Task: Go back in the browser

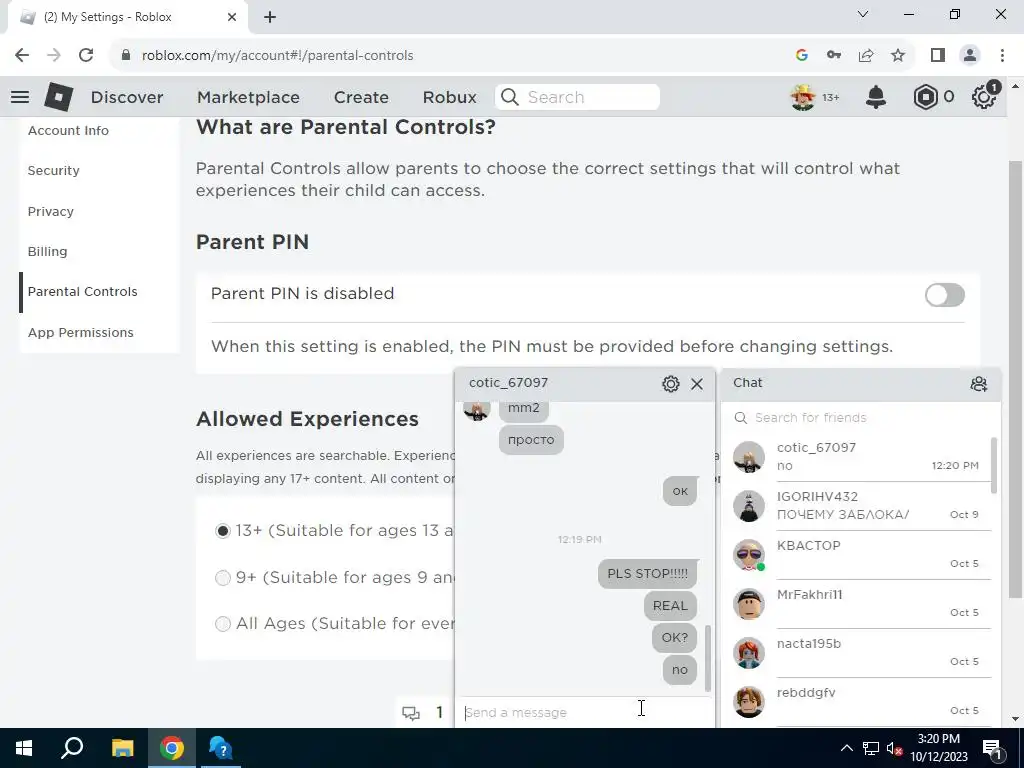Action: [22, 55]
